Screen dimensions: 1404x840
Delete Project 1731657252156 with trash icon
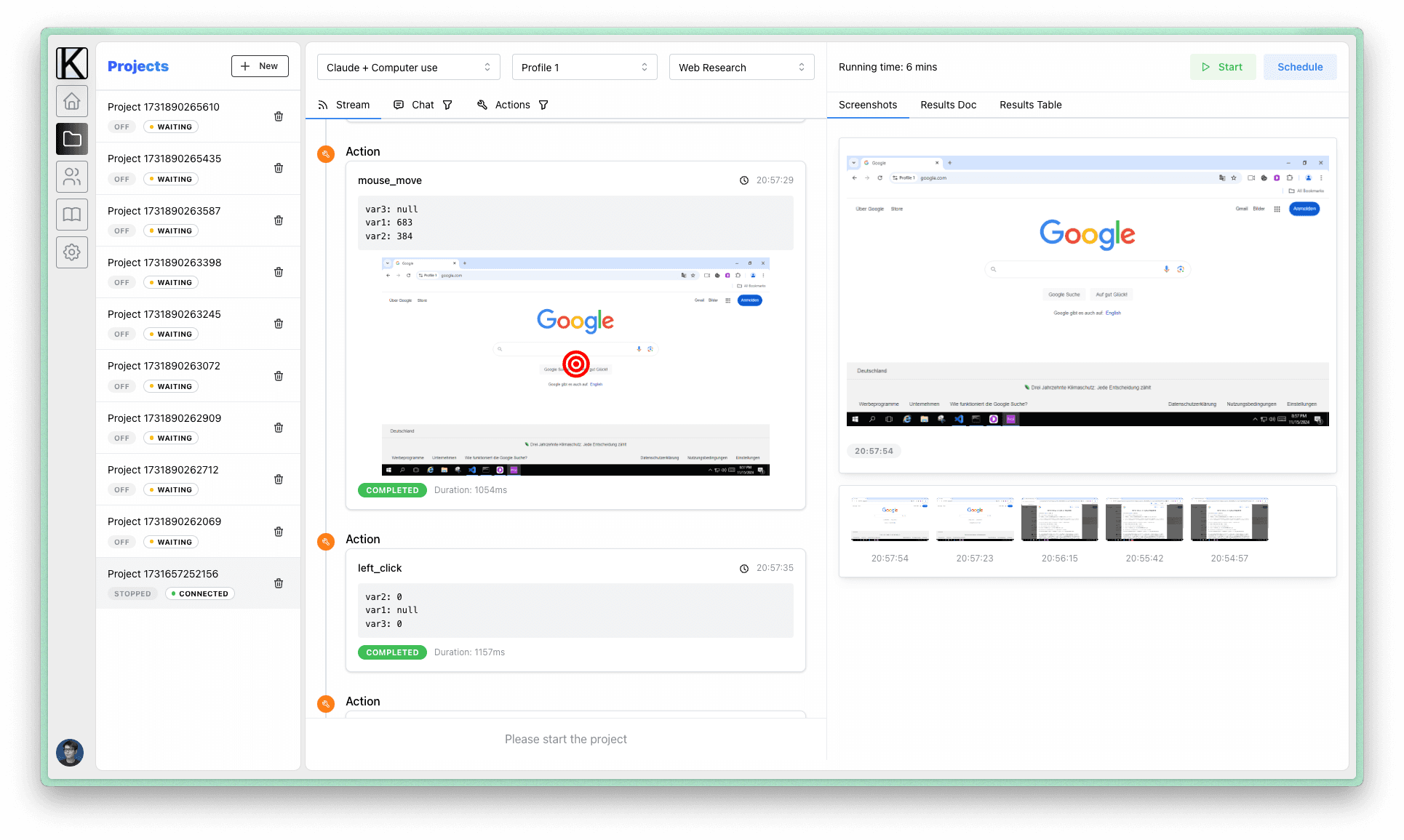point(279,583)
